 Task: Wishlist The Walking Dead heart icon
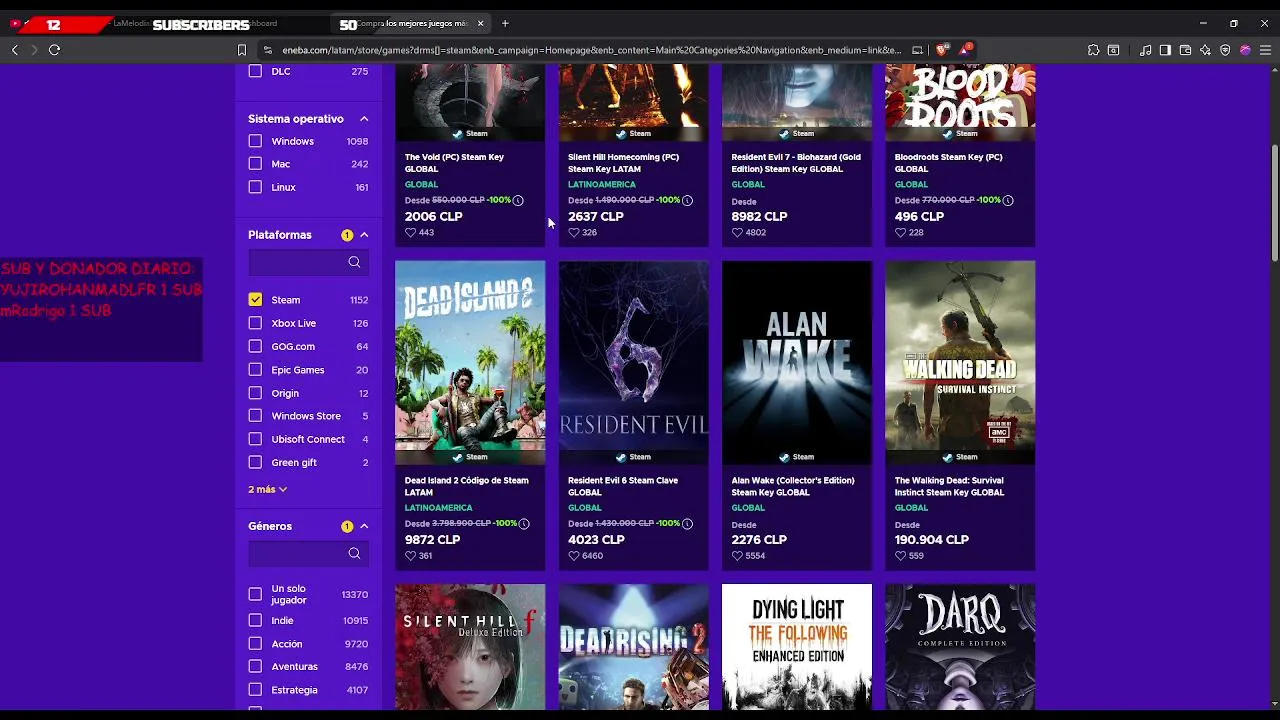pos(900,555)
